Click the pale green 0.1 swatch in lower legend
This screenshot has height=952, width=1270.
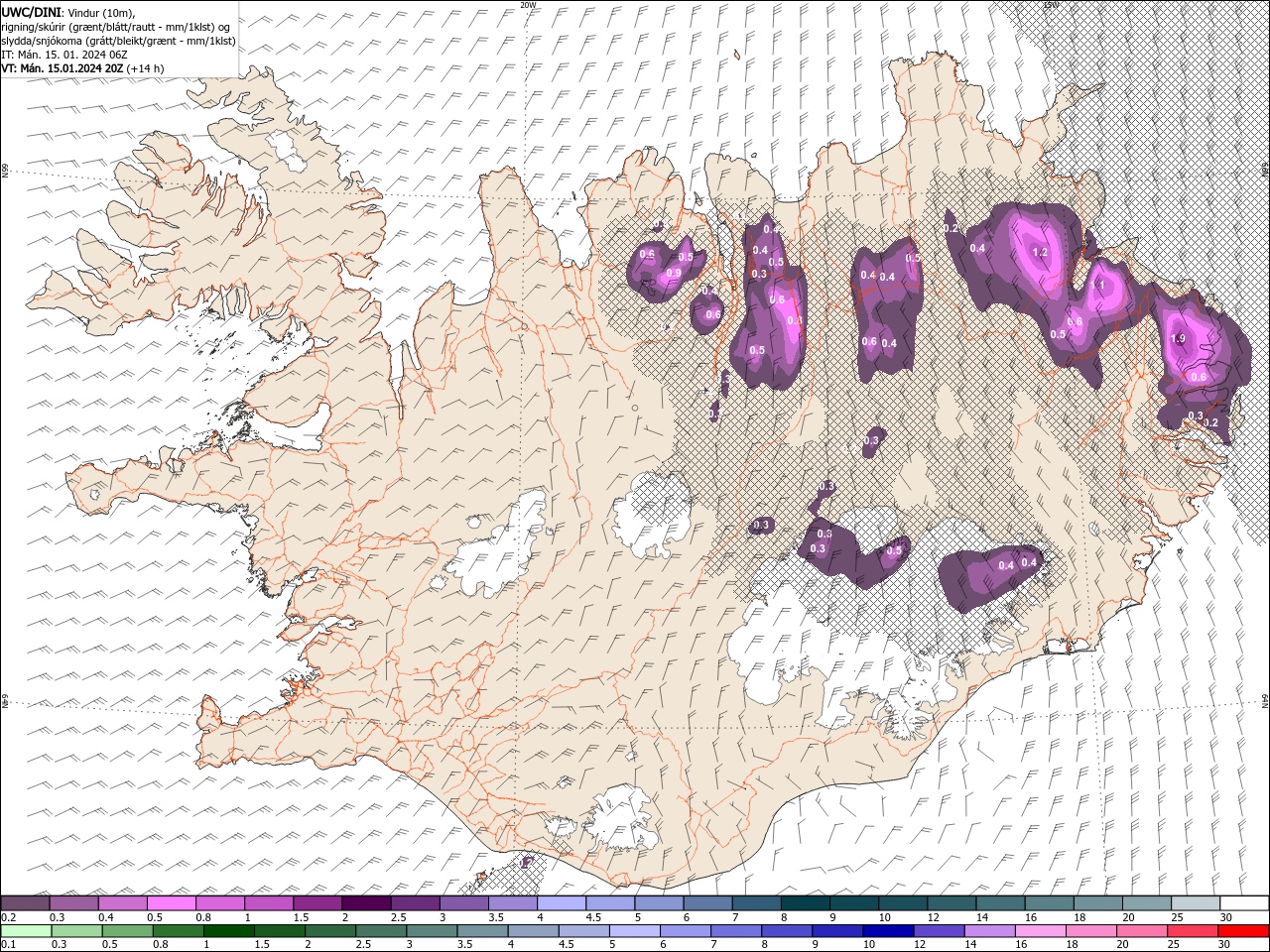click(25, 931)
